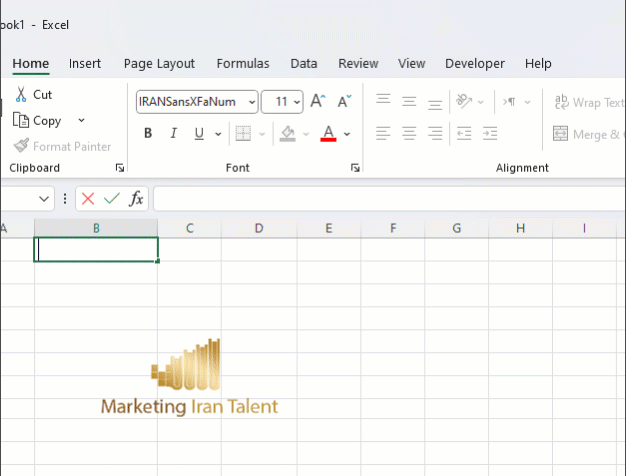Click the Cut scissors icon

[21, 95]
